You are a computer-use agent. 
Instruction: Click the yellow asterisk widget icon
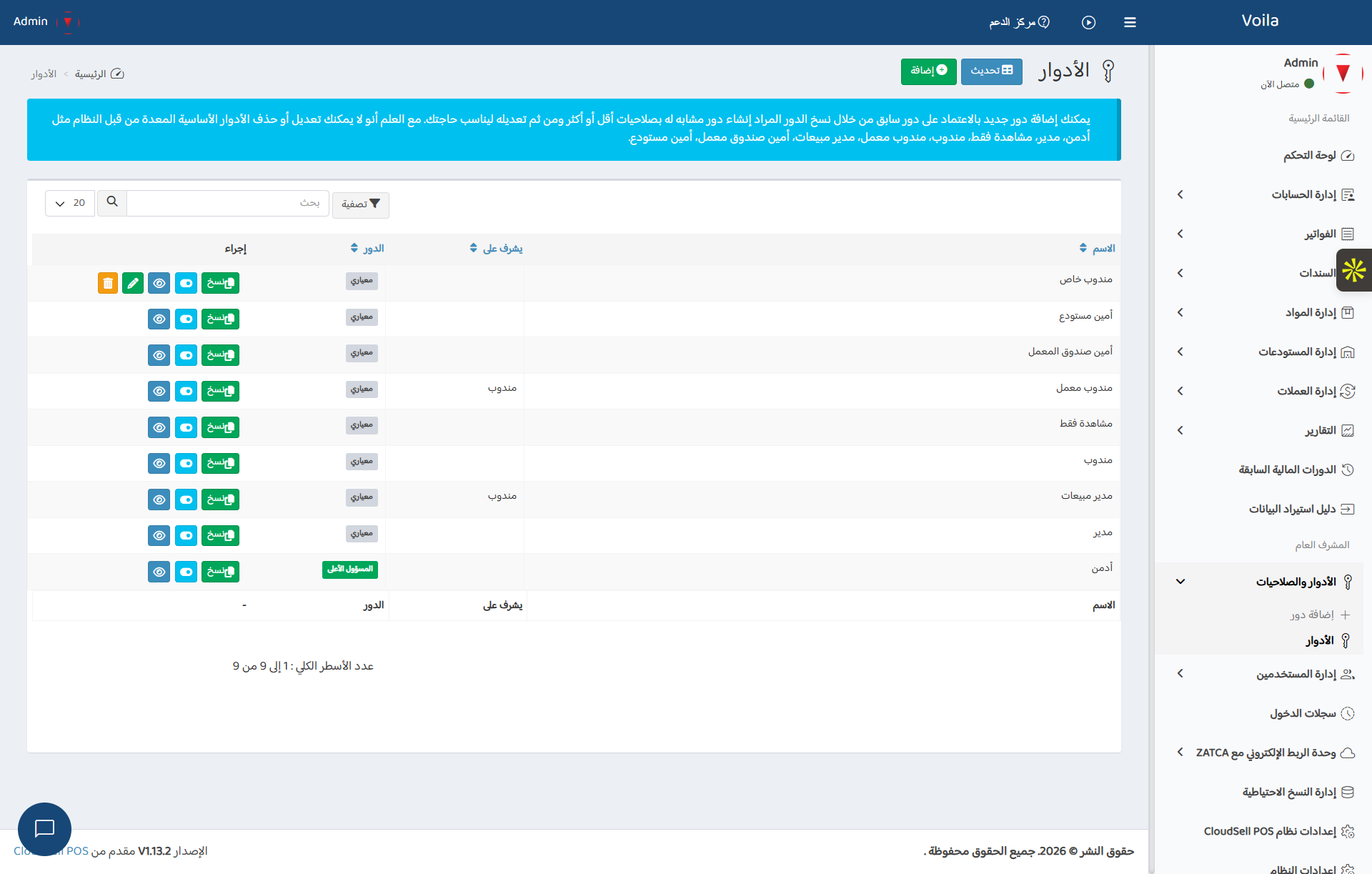pyautogui.click(x=1354, y=270)
